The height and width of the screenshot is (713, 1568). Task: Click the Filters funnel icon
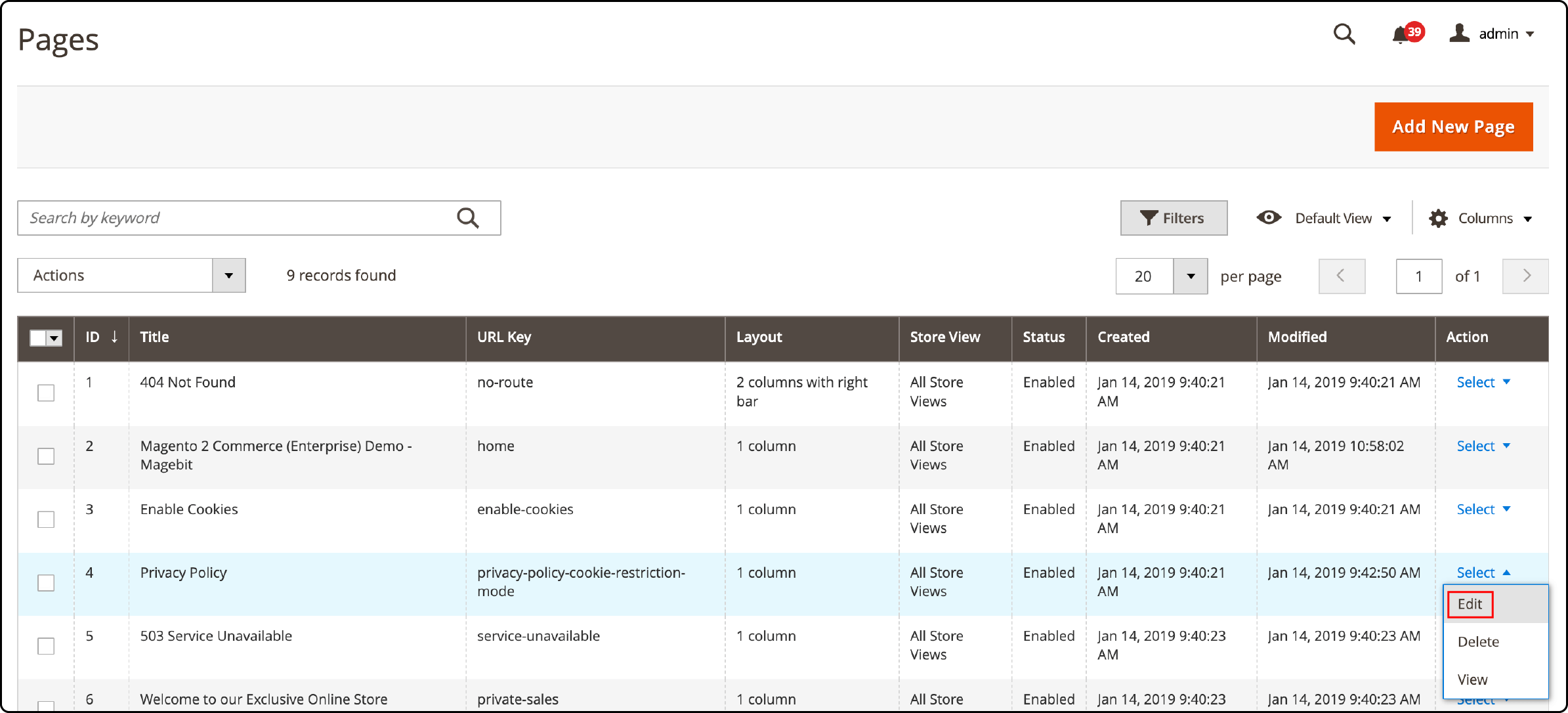tap(1149, 219)
